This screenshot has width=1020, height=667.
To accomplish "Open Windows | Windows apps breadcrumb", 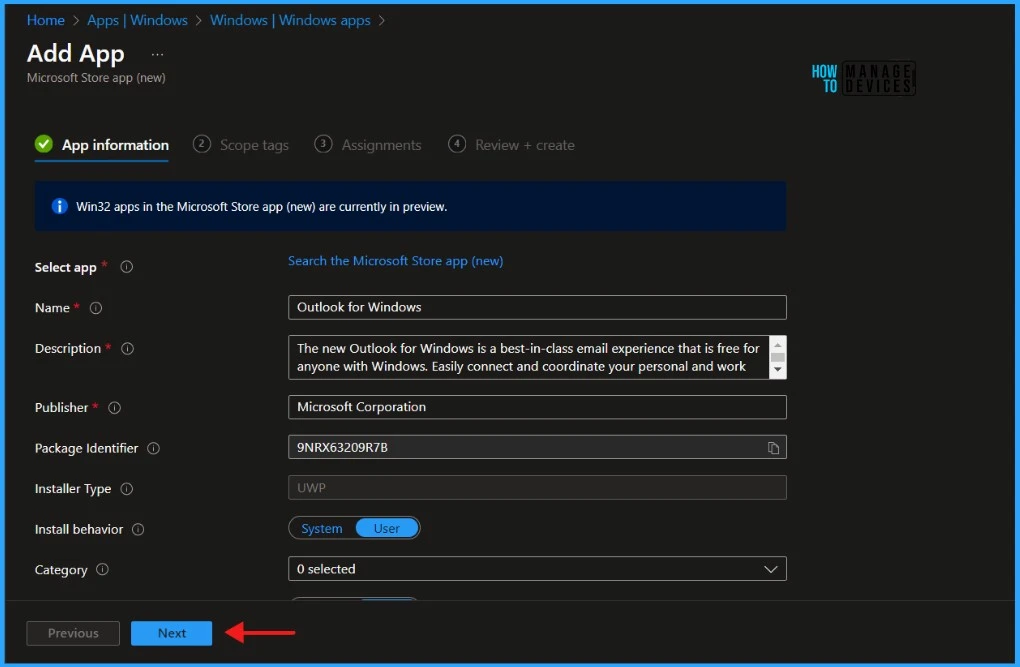I will tap(290, 20).
